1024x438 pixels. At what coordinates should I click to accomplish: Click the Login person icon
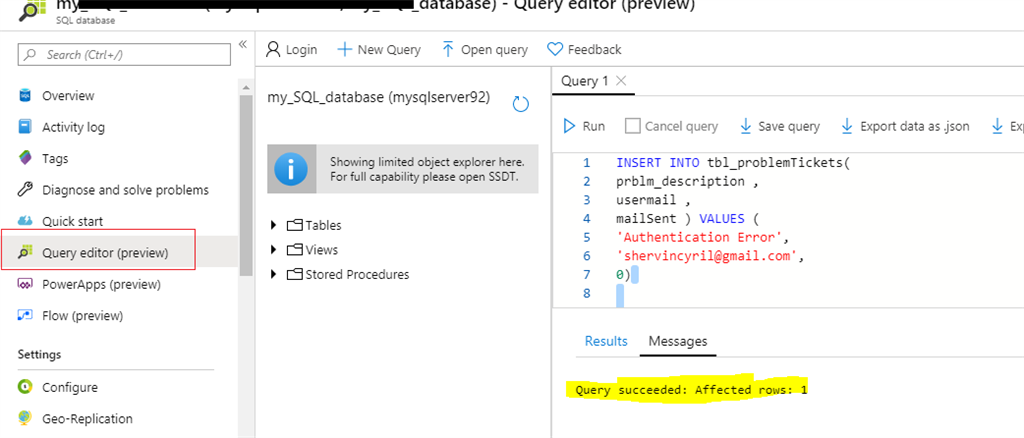coord(273,50)
